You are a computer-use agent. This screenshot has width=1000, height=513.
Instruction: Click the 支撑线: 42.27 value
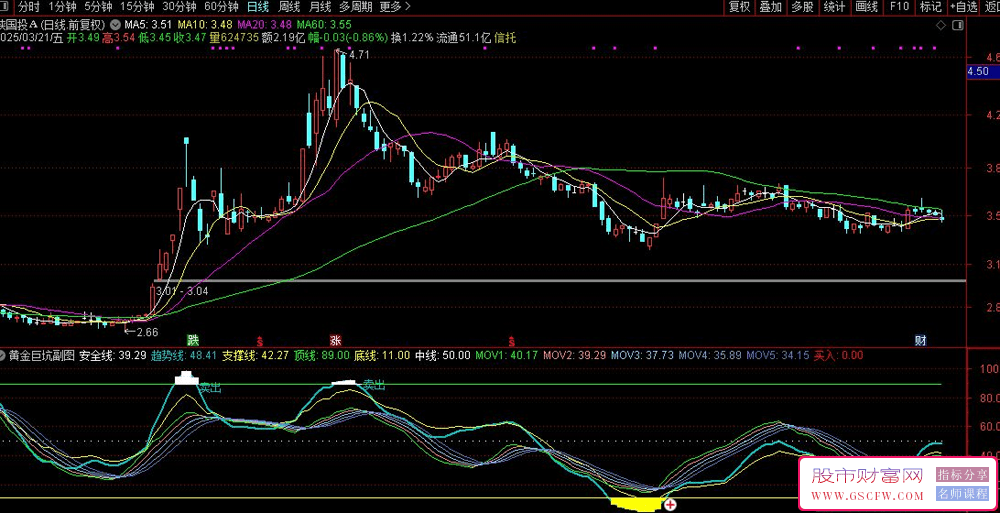pyautogui.click(x=255, y=355)
